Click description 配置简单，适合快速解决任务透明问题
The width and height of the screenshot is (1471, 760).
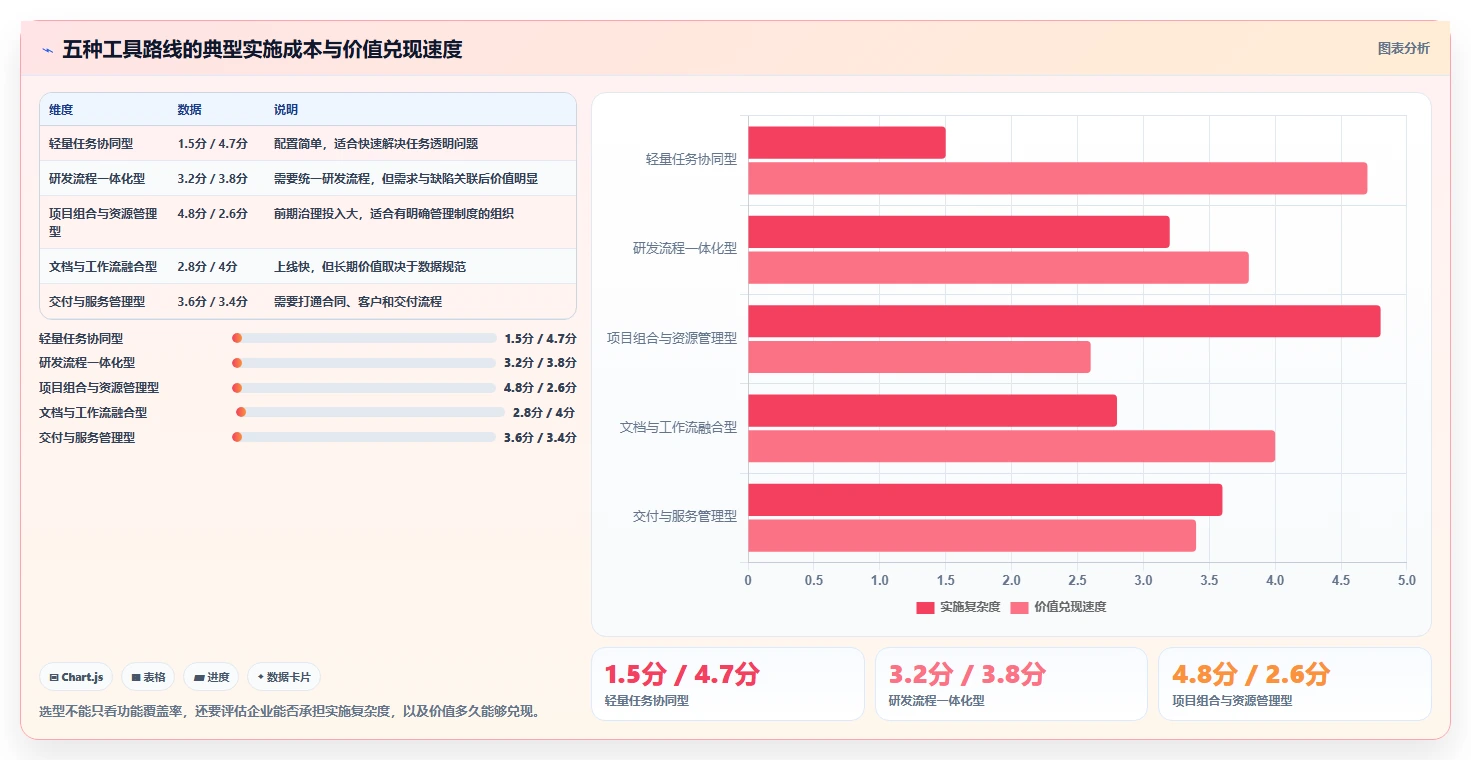[x=376, y=144]
